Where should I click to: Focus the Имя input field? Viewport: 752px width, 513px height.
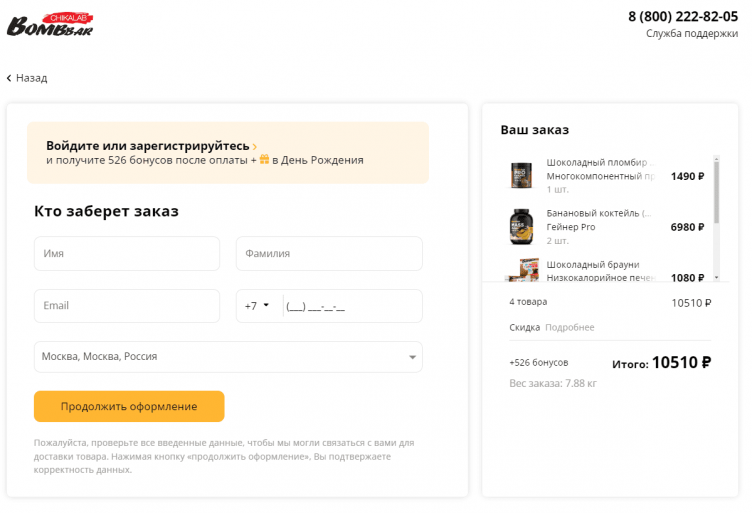pyautogui.click(x=126, y=254)
